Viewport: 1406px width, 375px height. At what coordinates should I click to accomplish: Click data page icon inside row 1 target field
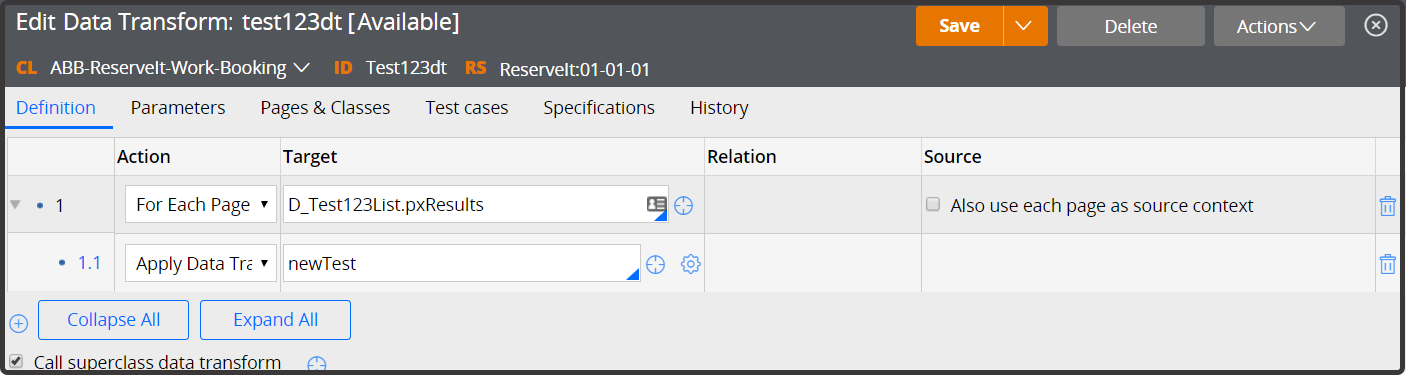(656, 204)
